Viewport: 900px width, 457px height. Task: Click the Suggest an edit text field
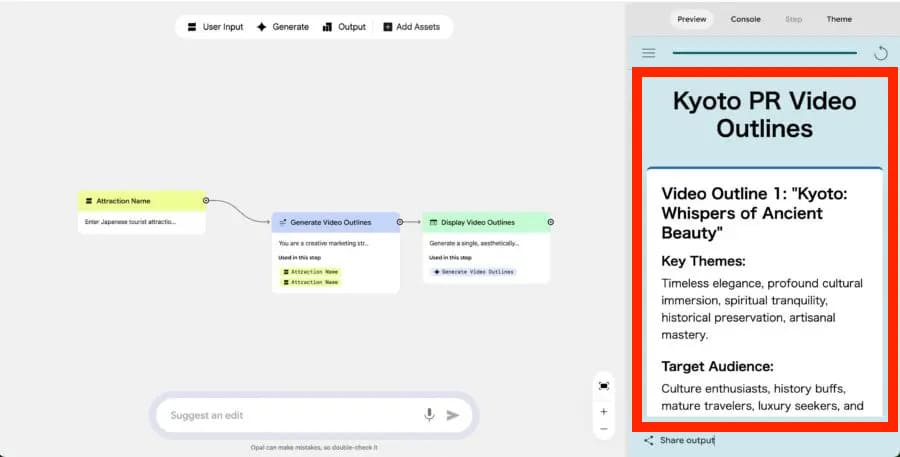(x=290, y=415)
